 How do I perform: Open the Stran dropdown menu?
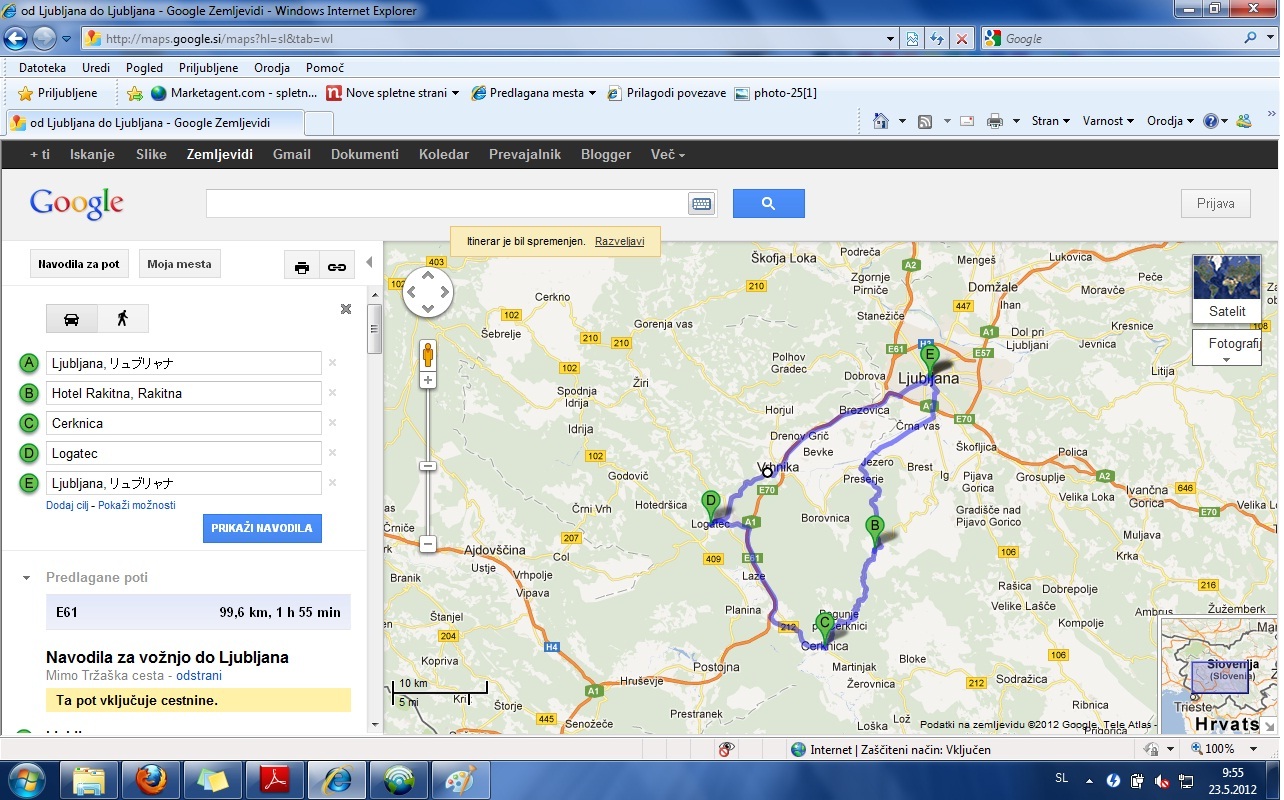tap(1050, 121)
